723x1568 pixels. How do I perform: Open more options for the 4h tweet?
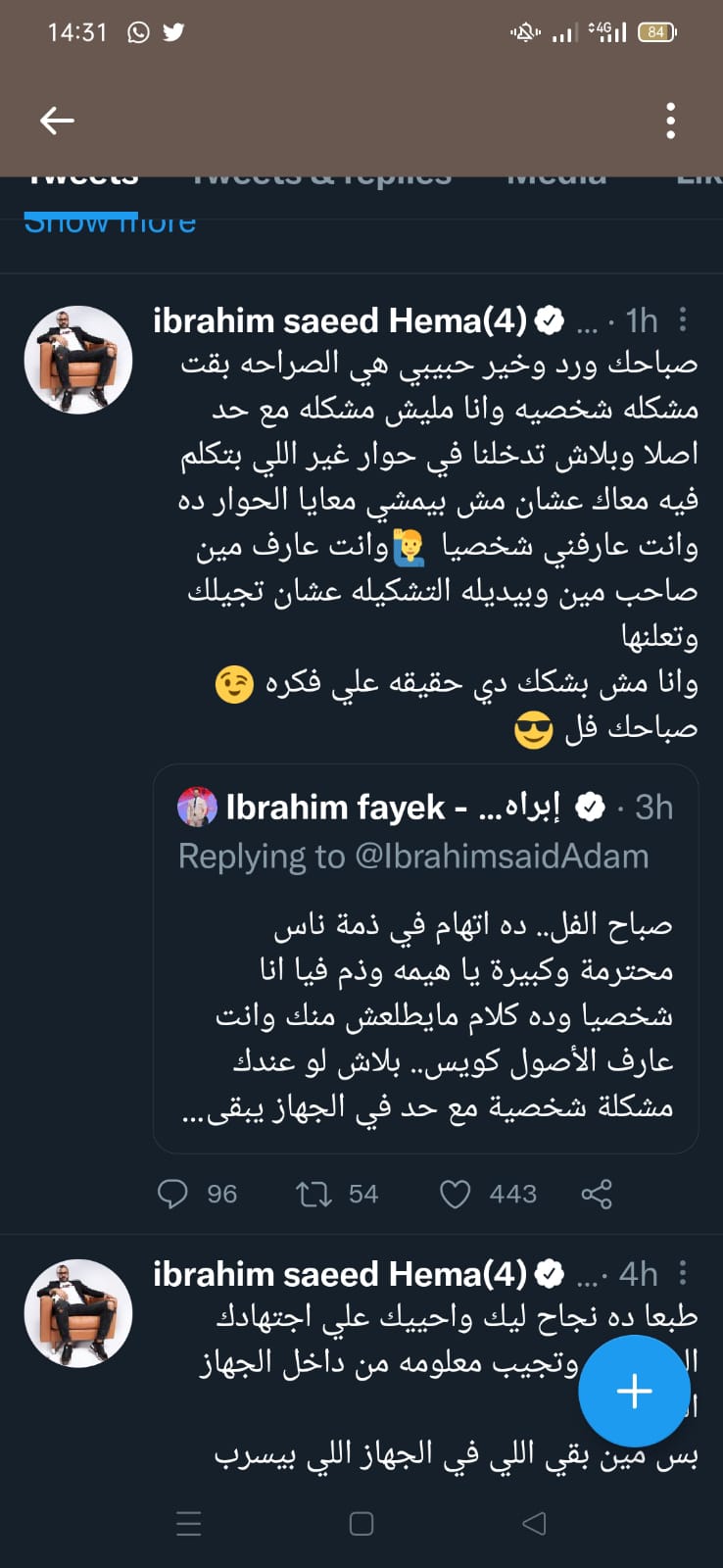pos(683,1273)
